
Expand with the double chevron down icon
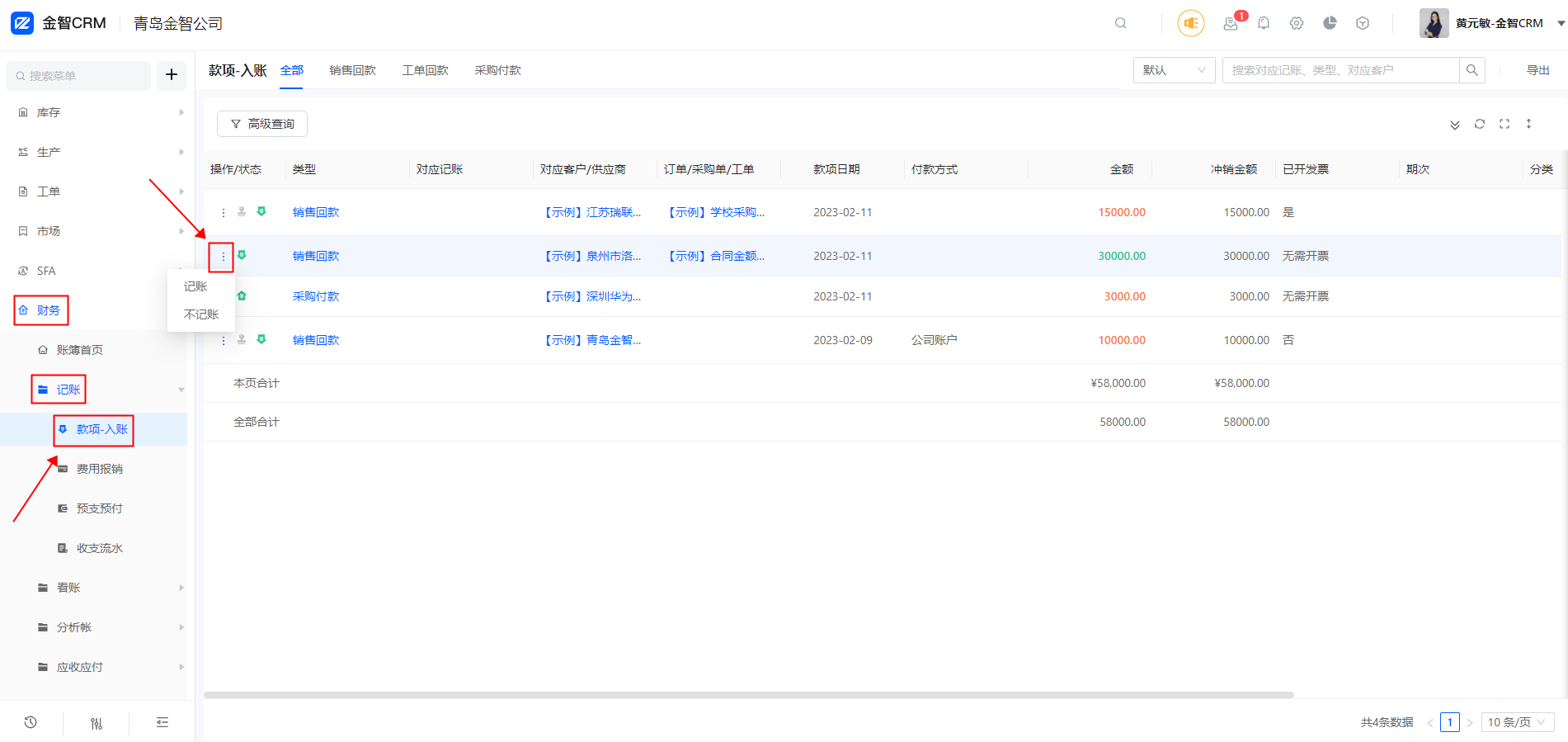pyautogui.click(x=1455, y=125)
